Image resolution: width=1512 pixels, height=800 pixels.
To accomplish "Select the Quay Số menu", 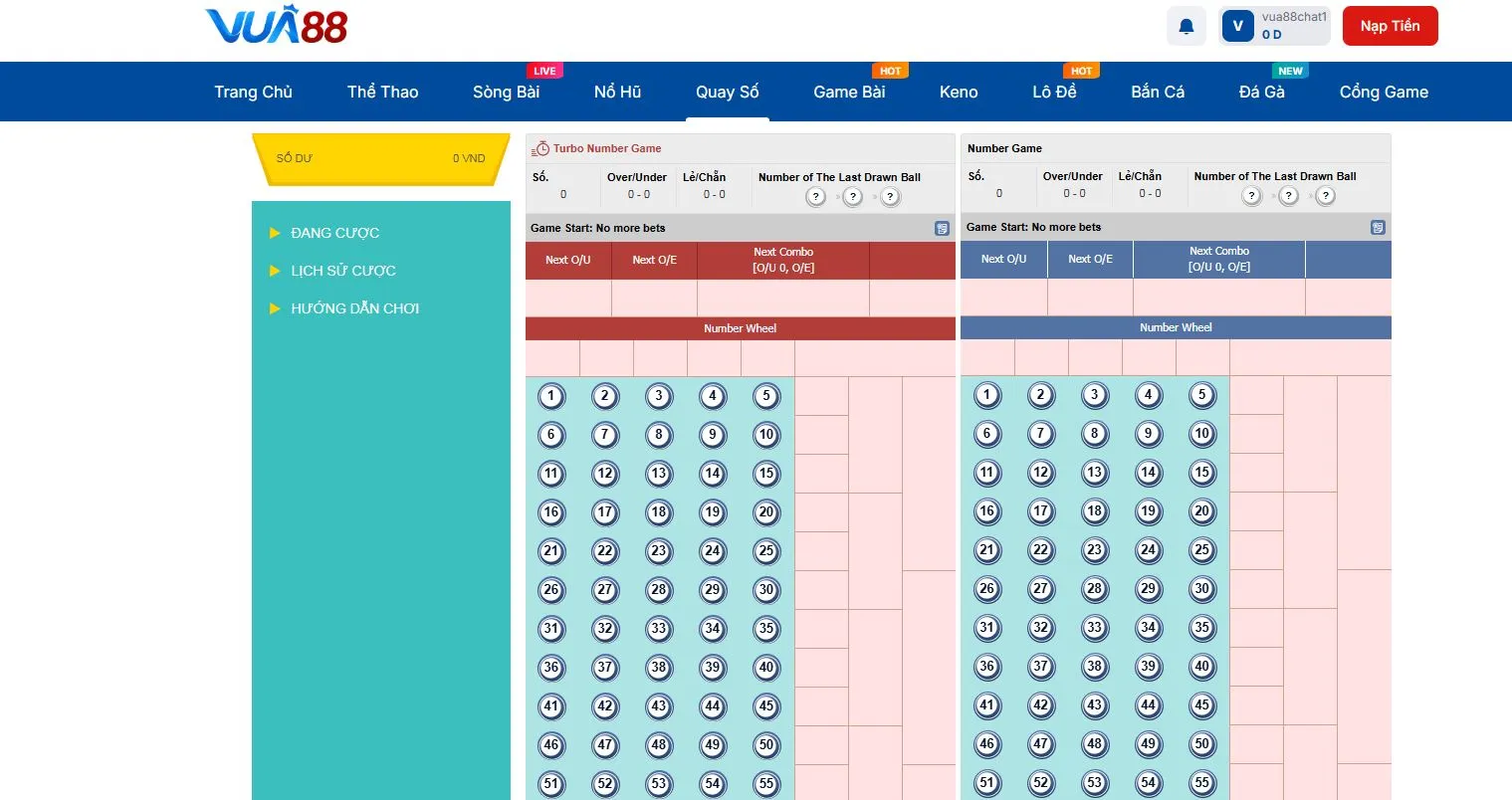I will [727, 92].
